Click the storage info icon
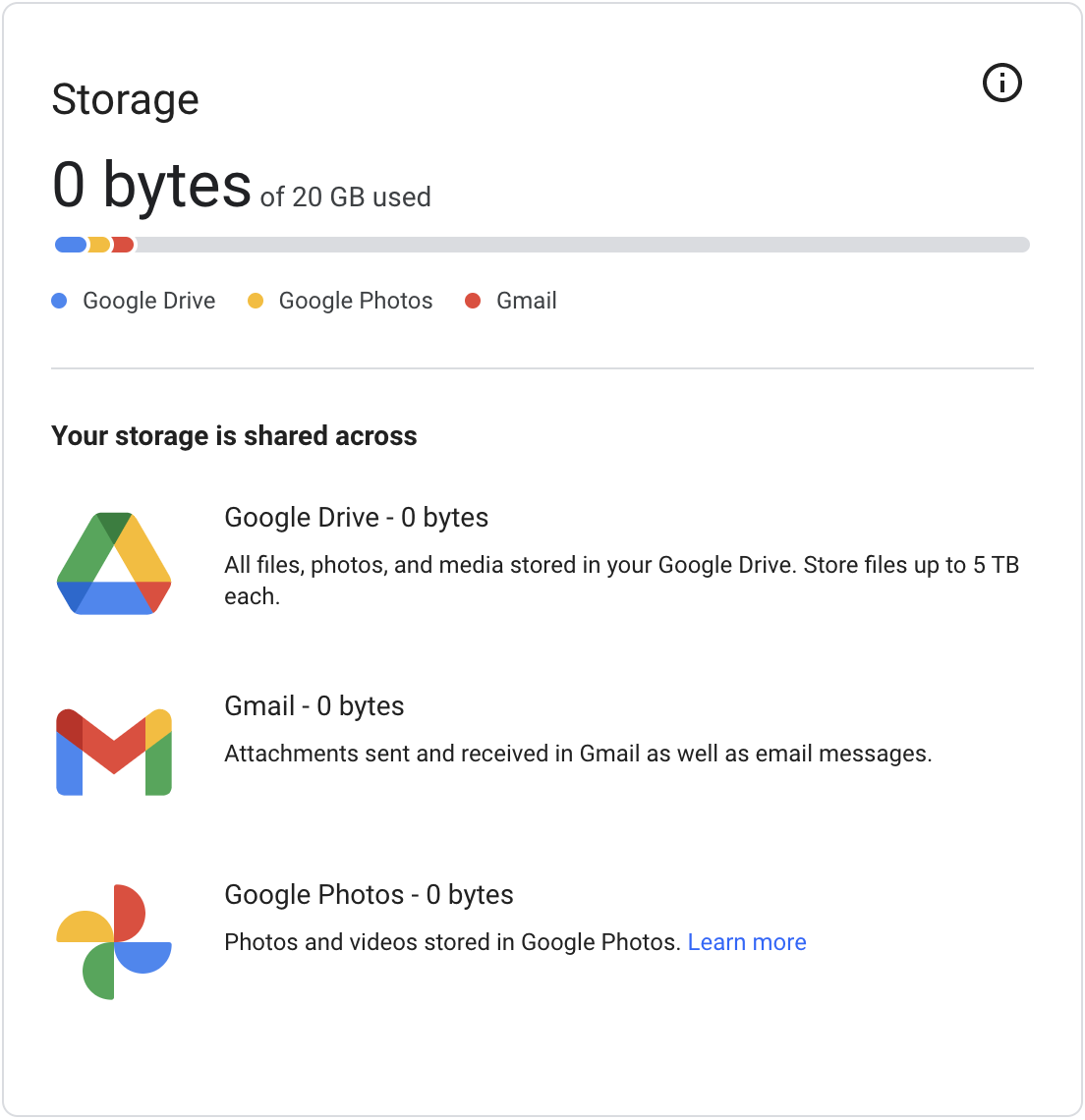 1002,83
